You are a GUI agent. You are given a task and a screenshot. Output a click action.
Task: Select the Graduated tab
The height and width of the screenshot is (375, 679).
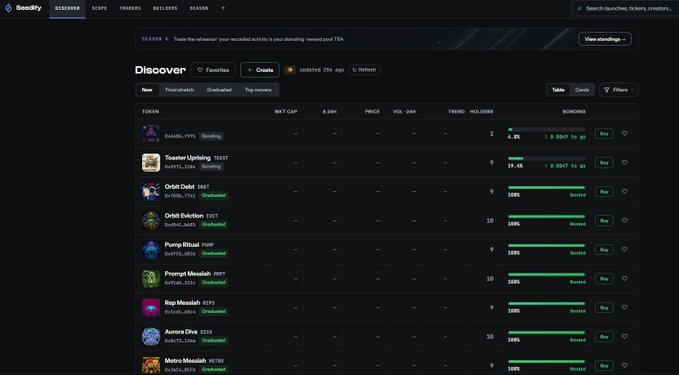(219, 90)
